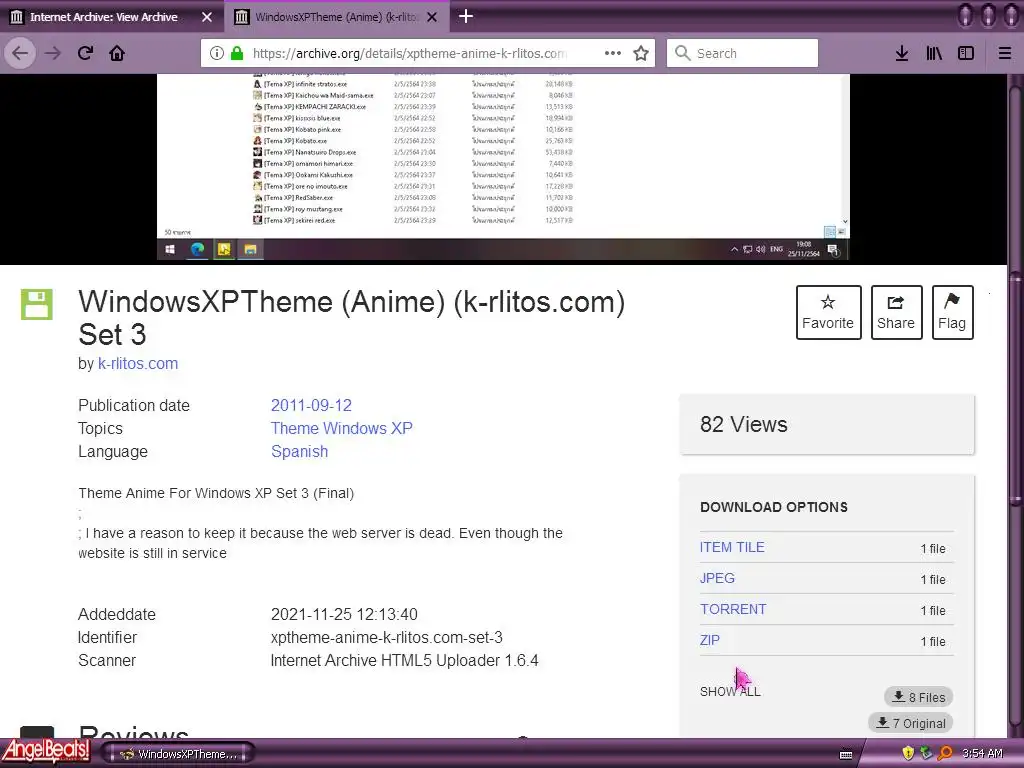Click the 82 Views counter
This screenshot has width=1024, height=768.
pyautogui.click(x=744, y=424)
